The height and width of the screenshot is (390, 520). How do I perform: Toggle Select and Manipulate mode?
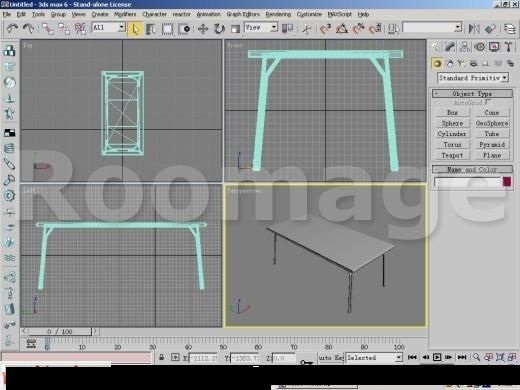pyautogui.click(x=306, y=29)
